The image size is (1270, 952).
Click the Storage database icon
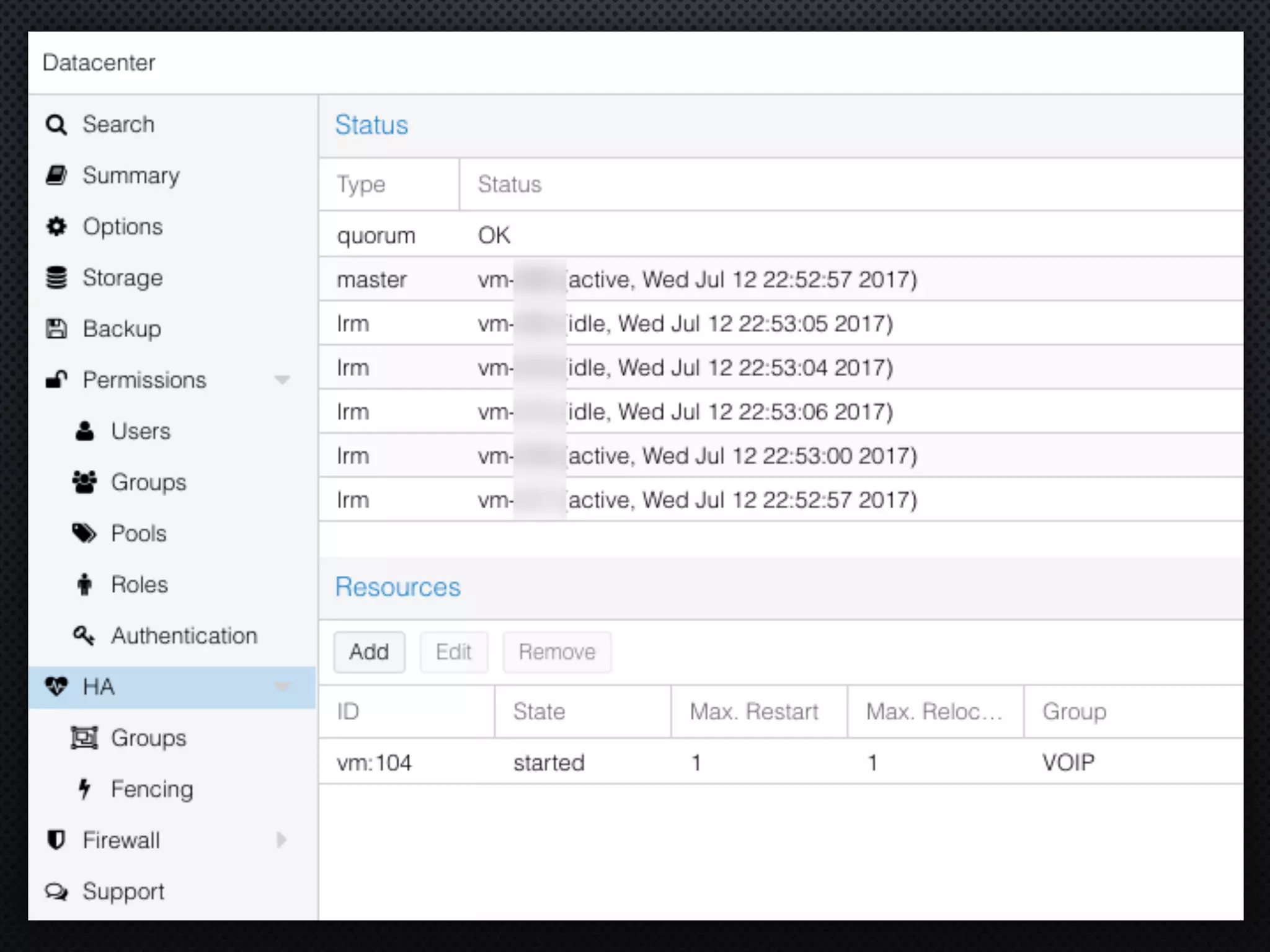(x=56, y=278)
